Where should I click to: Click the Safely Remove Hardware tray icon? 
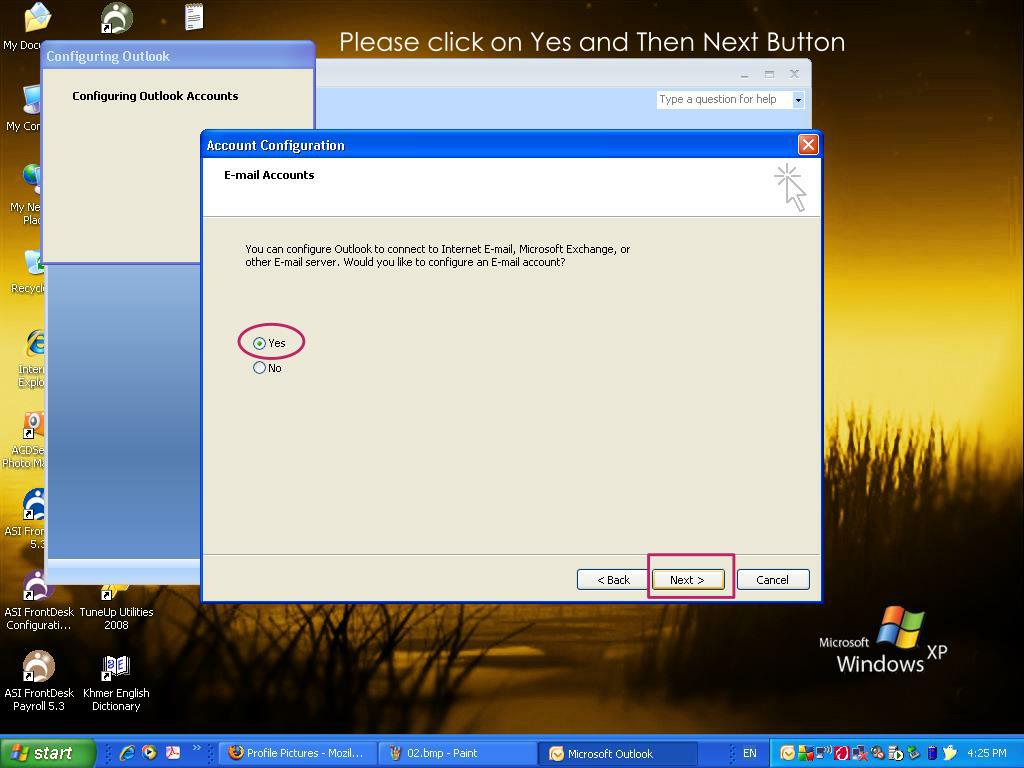(914, 753)
